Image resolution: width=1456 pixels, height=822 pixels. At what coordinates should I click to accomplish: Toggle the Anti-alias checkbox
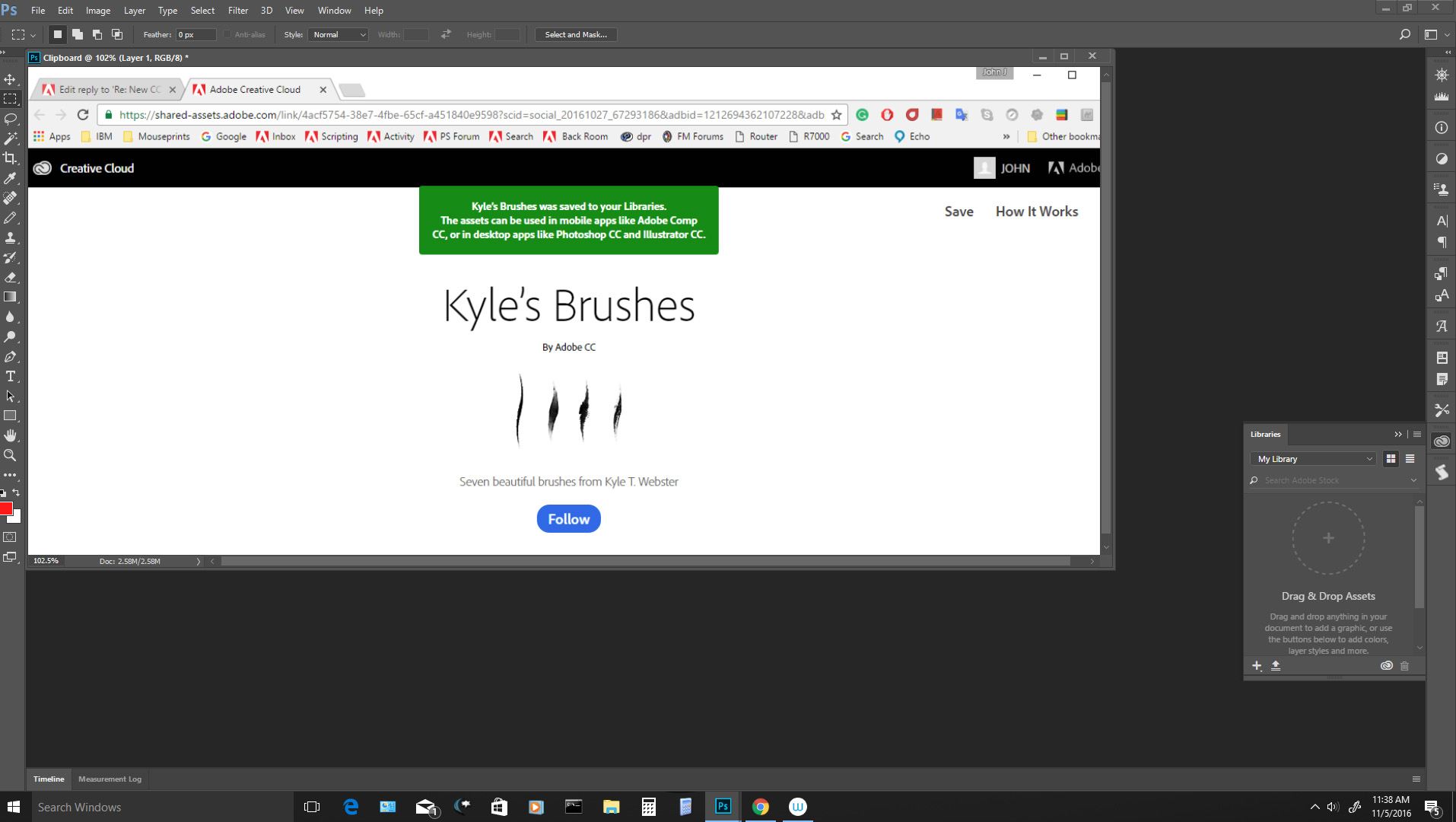coord(227,34)
